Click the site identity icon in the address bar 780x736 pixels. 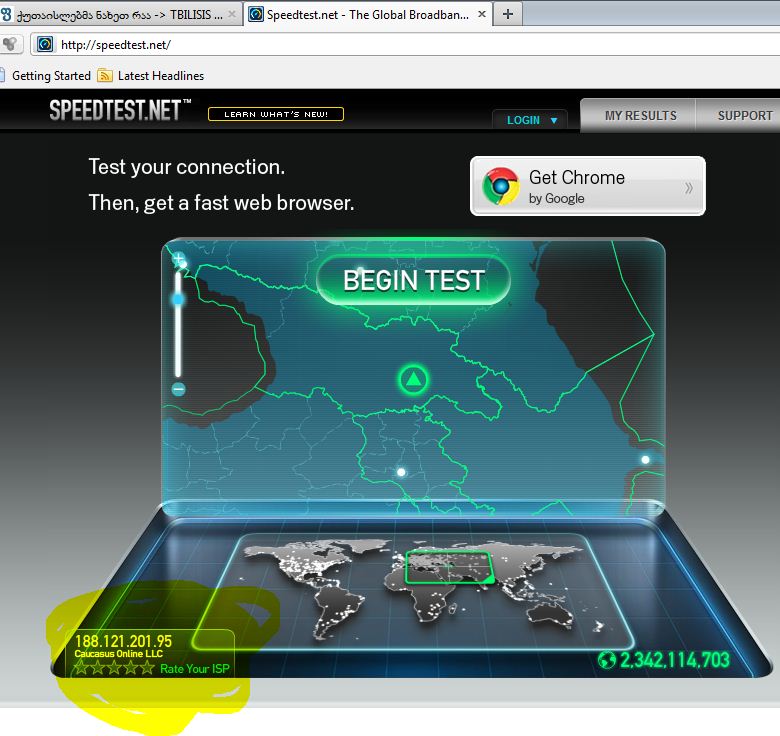coord(45,44)
